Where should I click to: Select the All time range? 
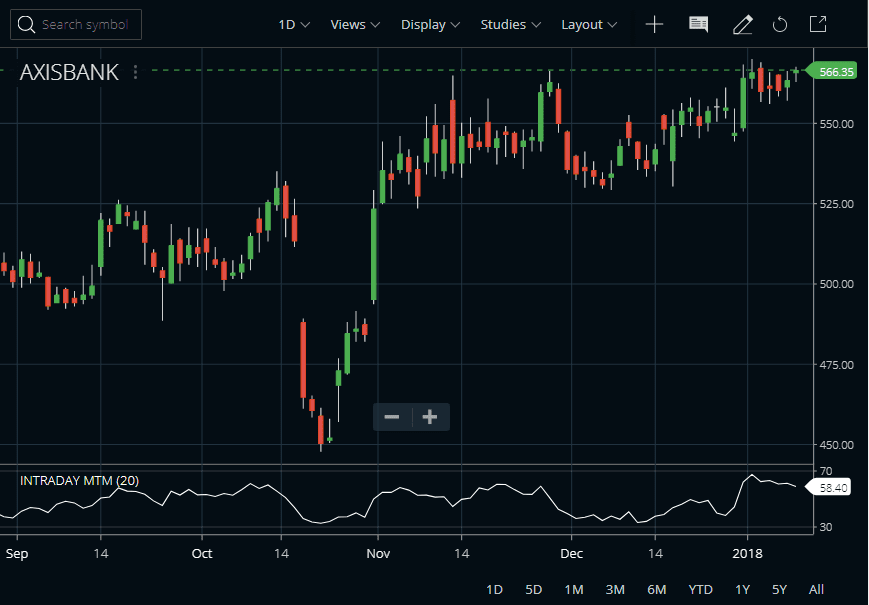816,589
